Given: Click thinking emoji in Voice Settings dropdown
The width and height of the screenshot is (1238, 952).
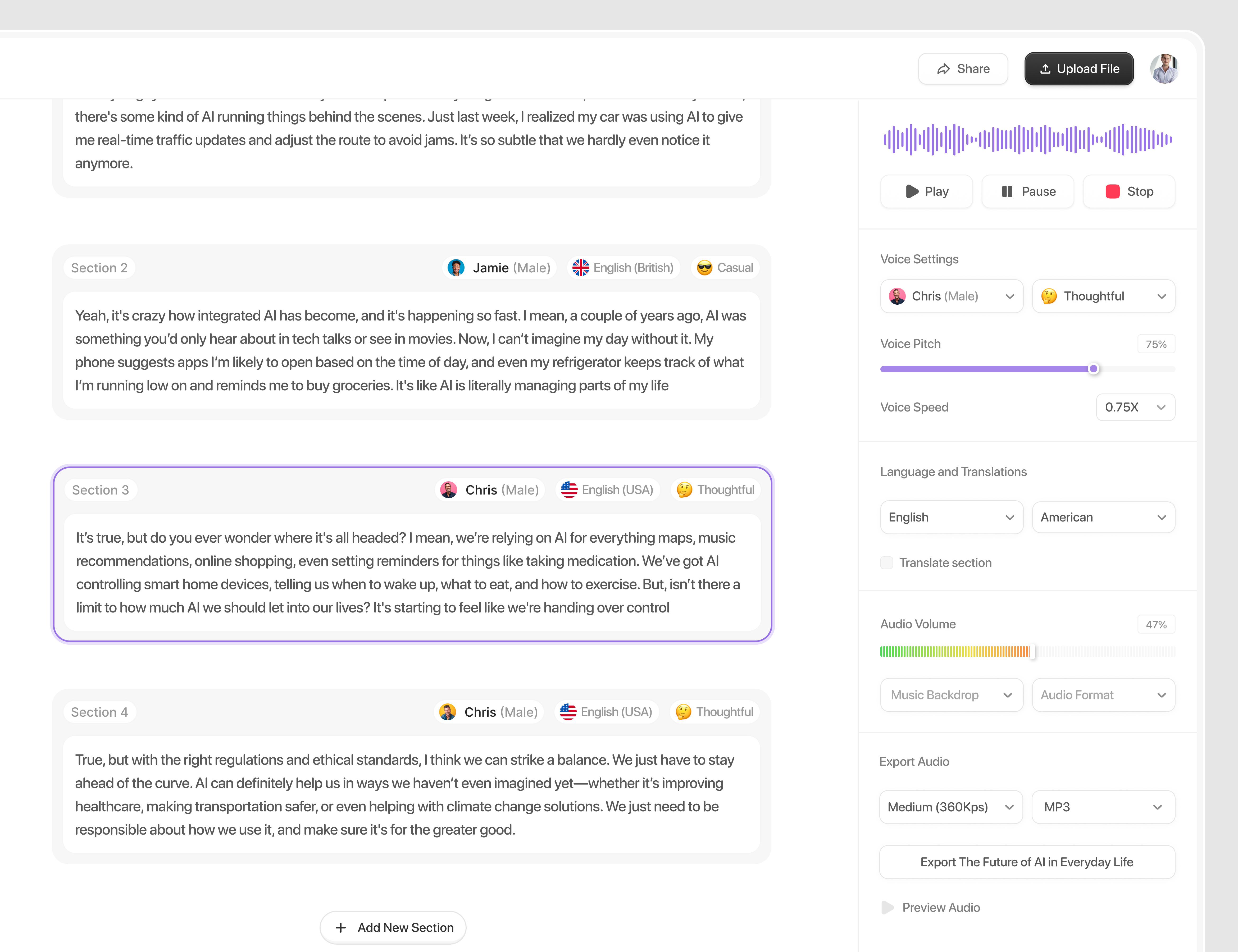Looking at the screenshot, I should tap(1049, 296).
